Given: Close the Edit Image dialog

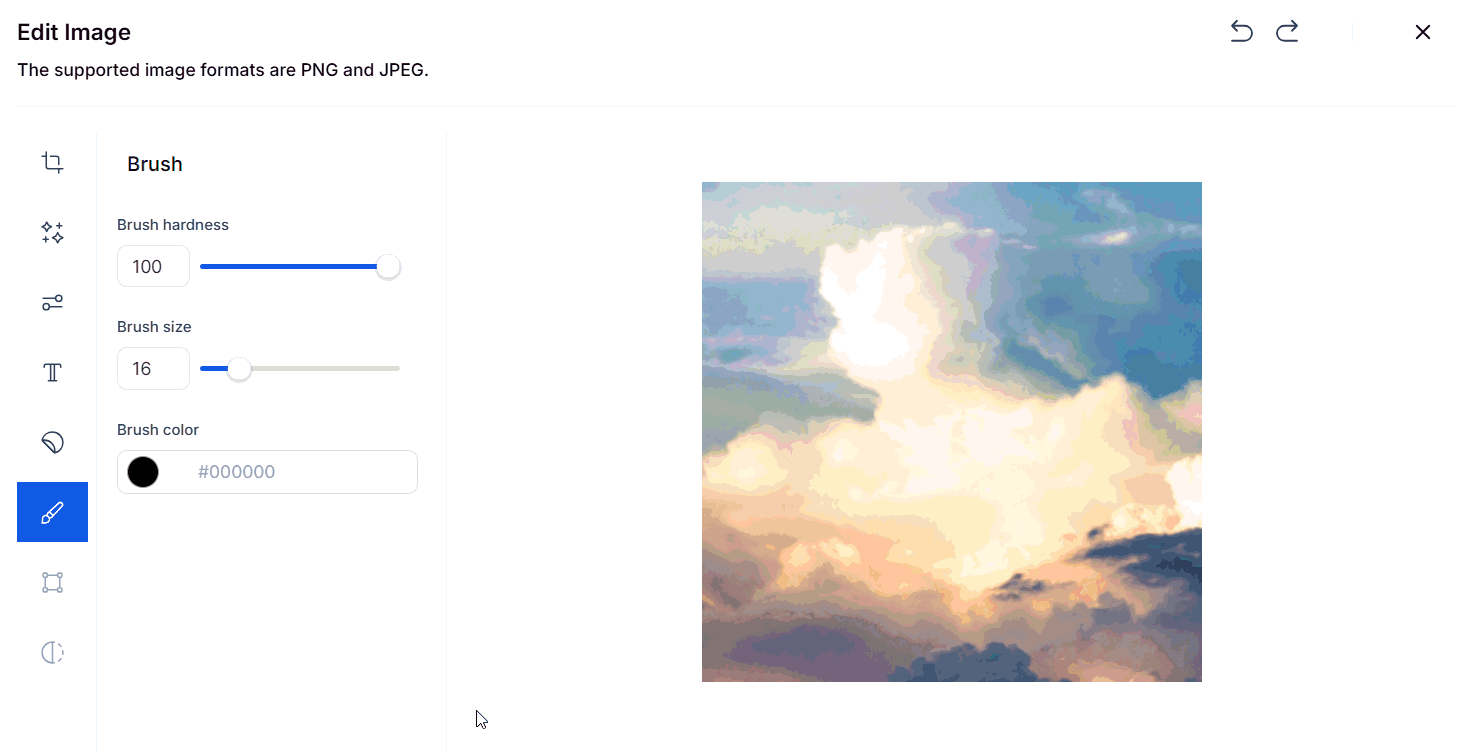Looking at the screenshot, I should point(1423,32).
